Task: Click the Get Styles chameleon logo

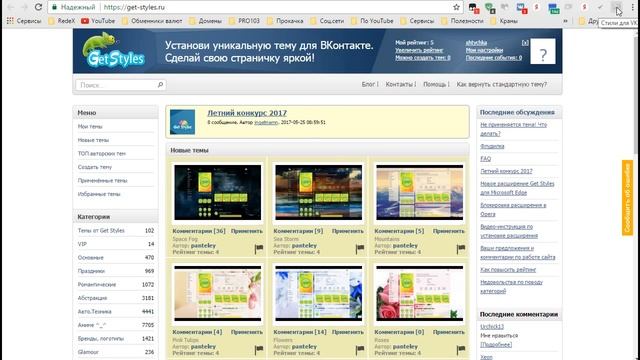Action: point(113,50)
